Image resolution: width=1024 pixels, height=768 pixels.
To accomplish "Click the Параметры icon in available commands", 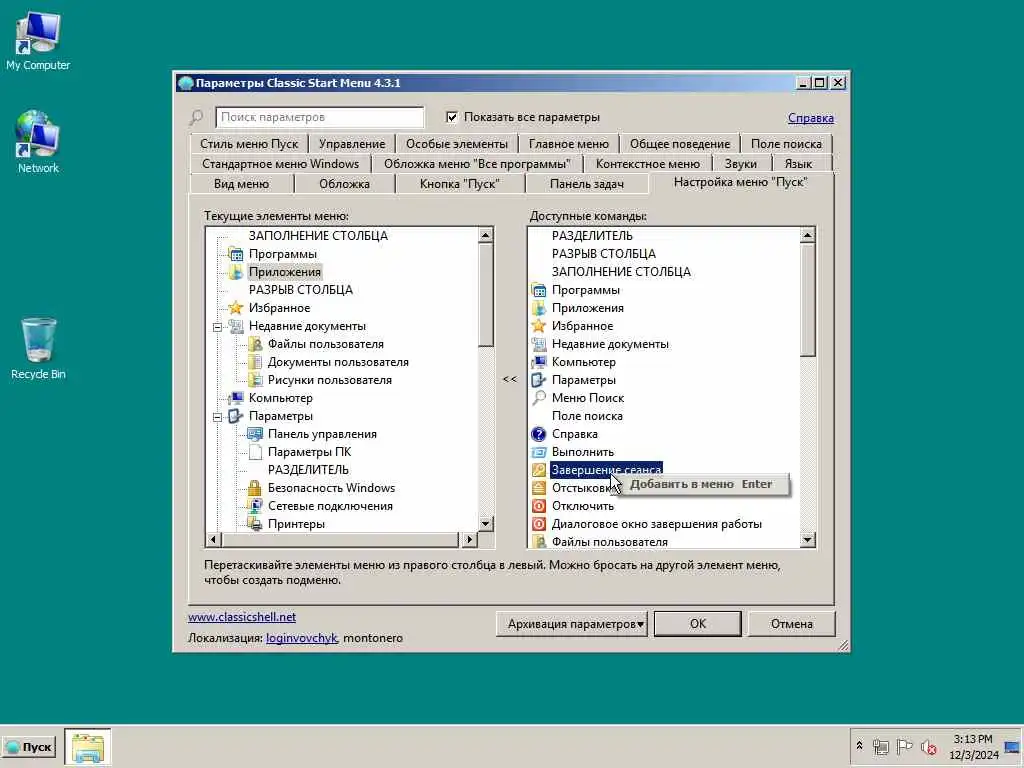I will tap(539, 380).
